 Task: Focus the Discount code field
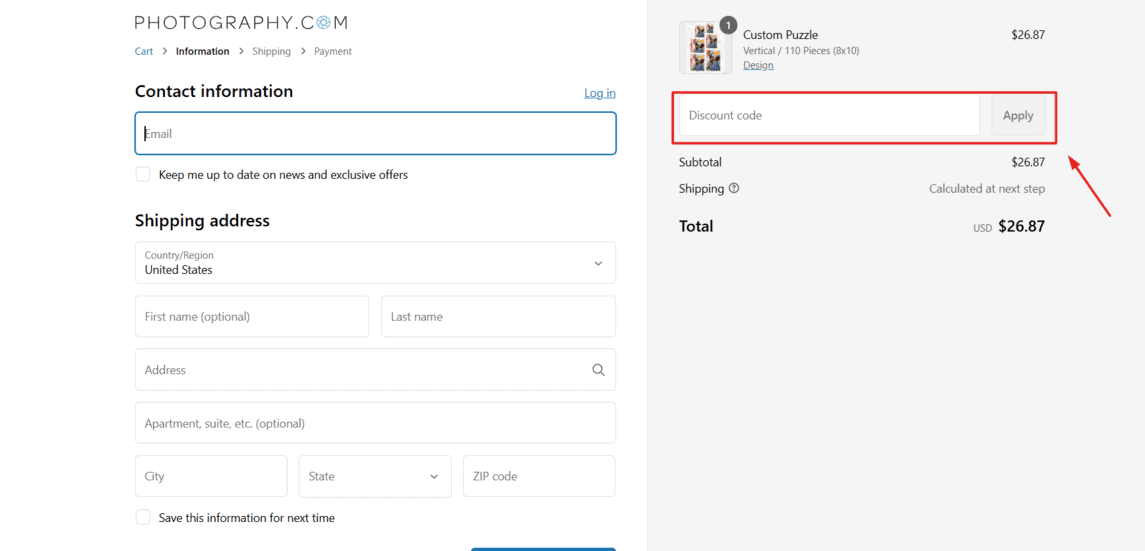(829, 116)
